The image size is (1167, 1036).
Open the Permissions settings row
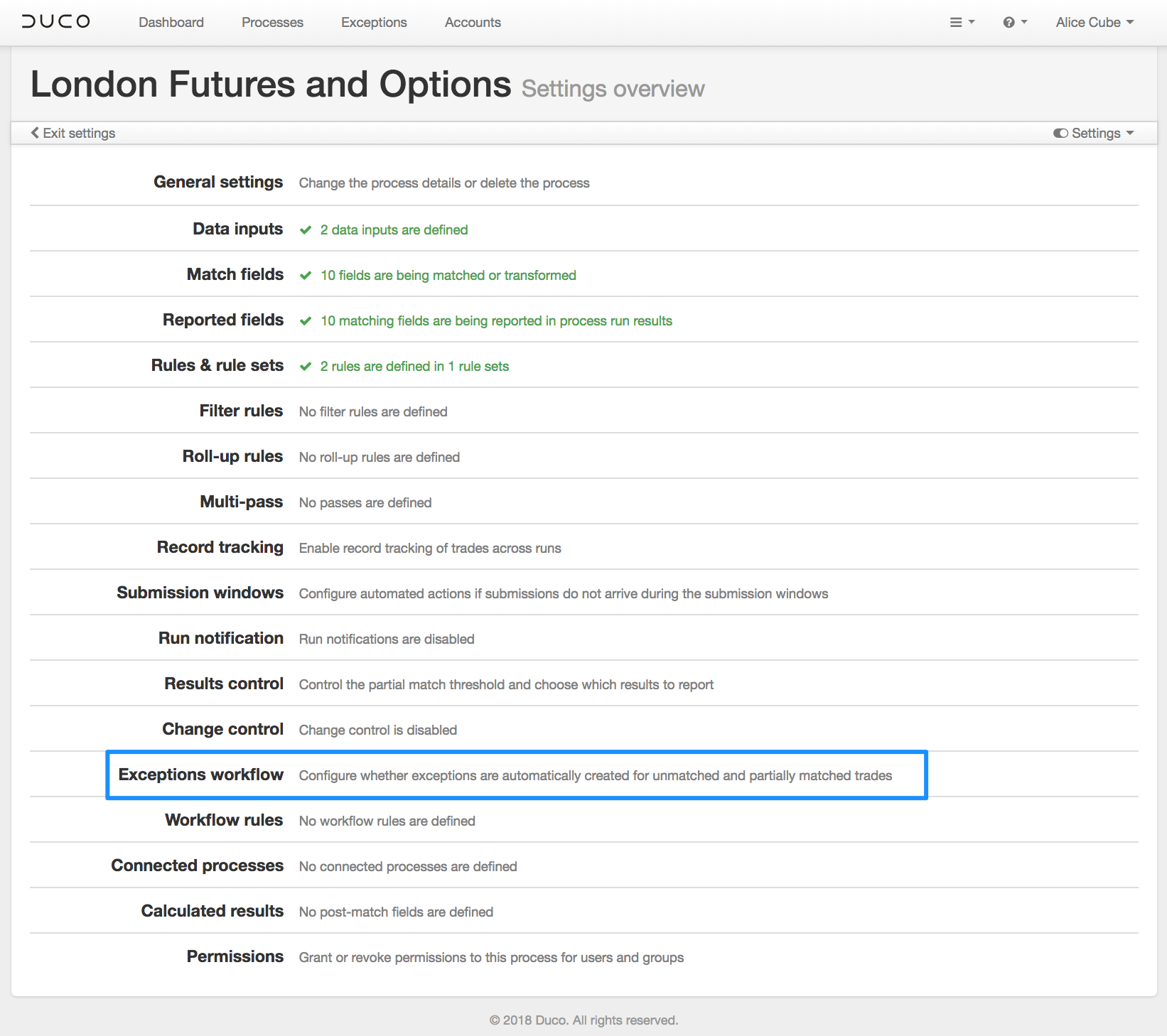pos(235,956)
